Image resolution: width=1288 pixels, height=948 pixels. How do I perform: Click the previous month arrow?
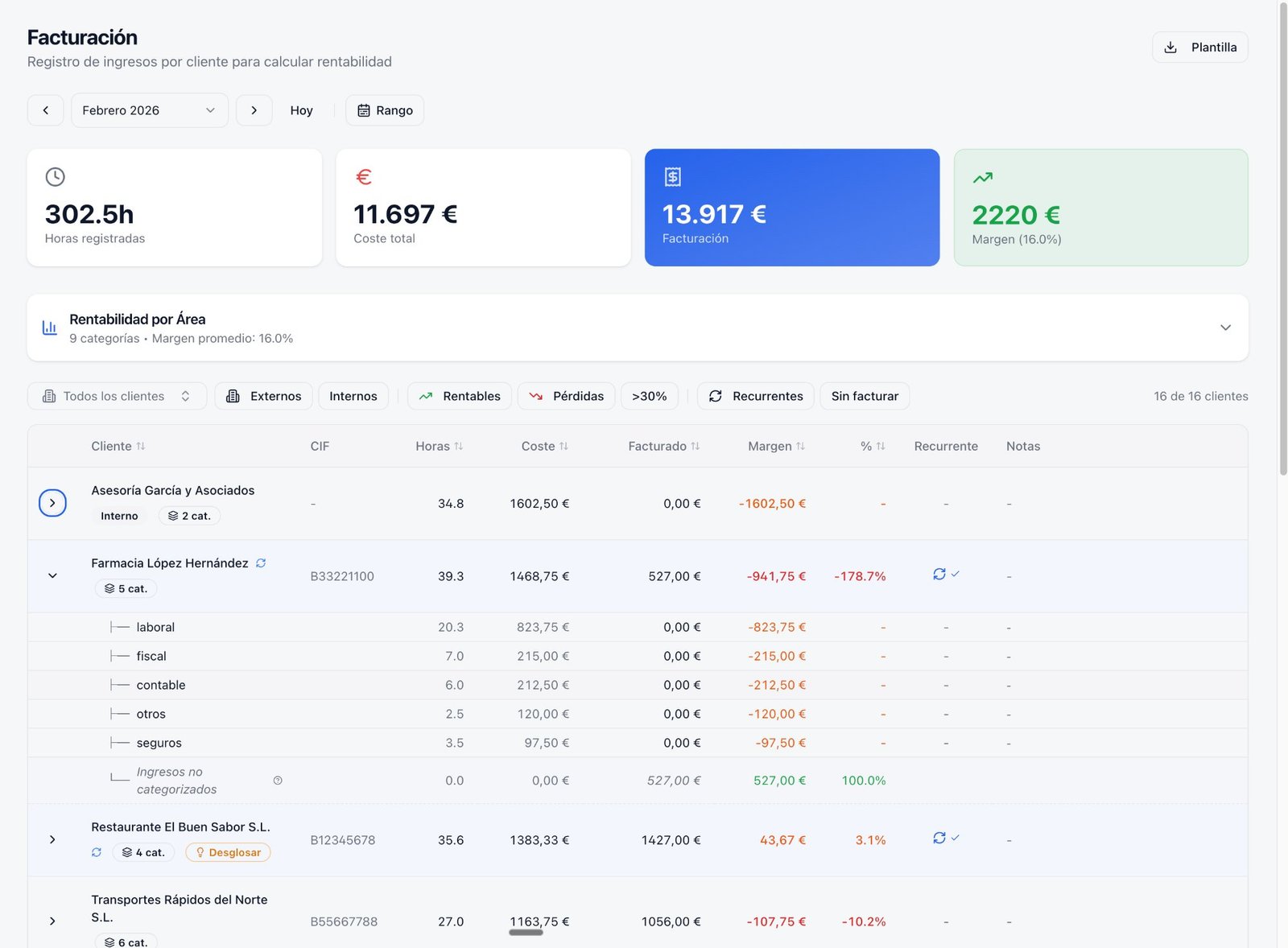click(x=46, y=110)
